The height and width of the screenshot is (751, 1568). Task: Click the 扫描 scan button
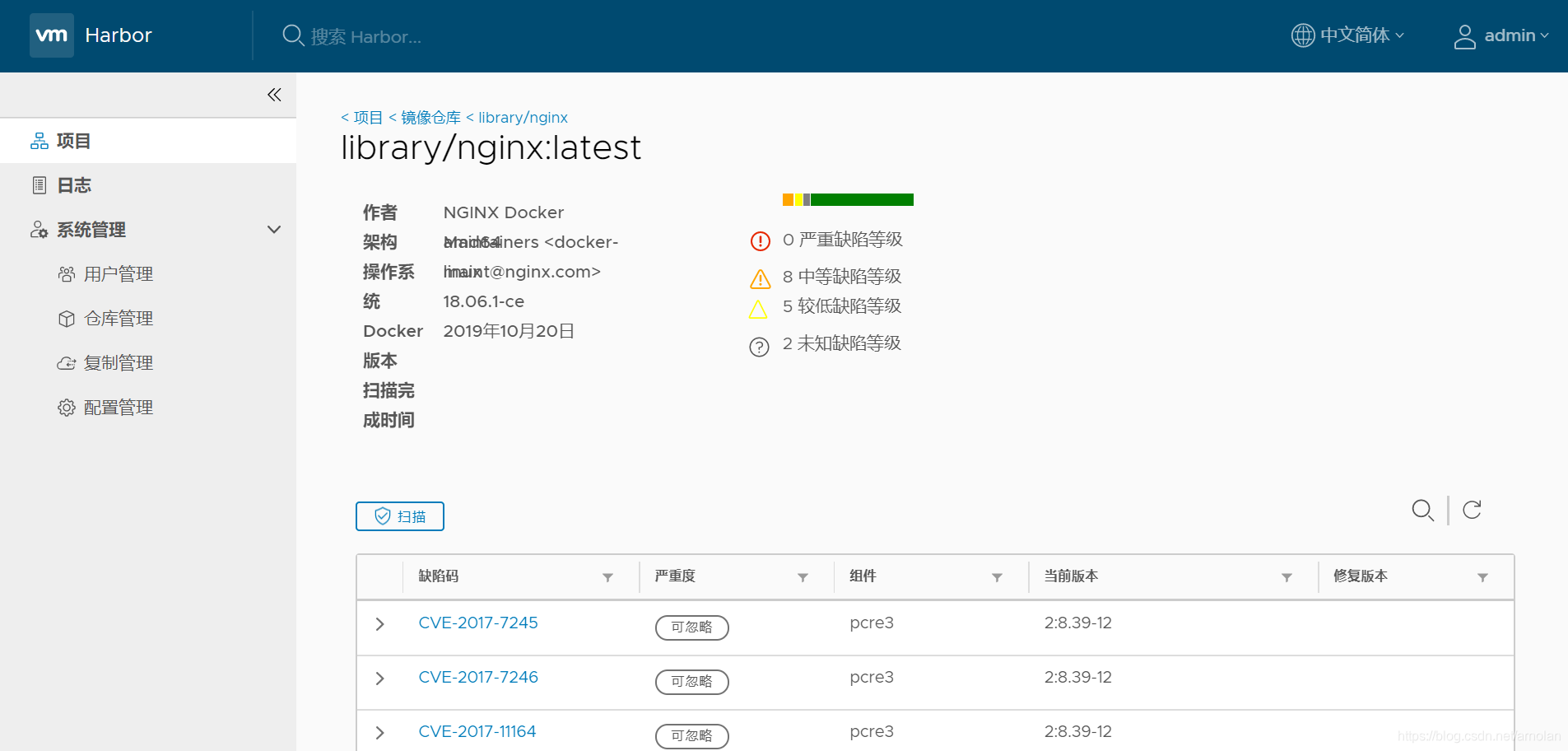point(400,516)
